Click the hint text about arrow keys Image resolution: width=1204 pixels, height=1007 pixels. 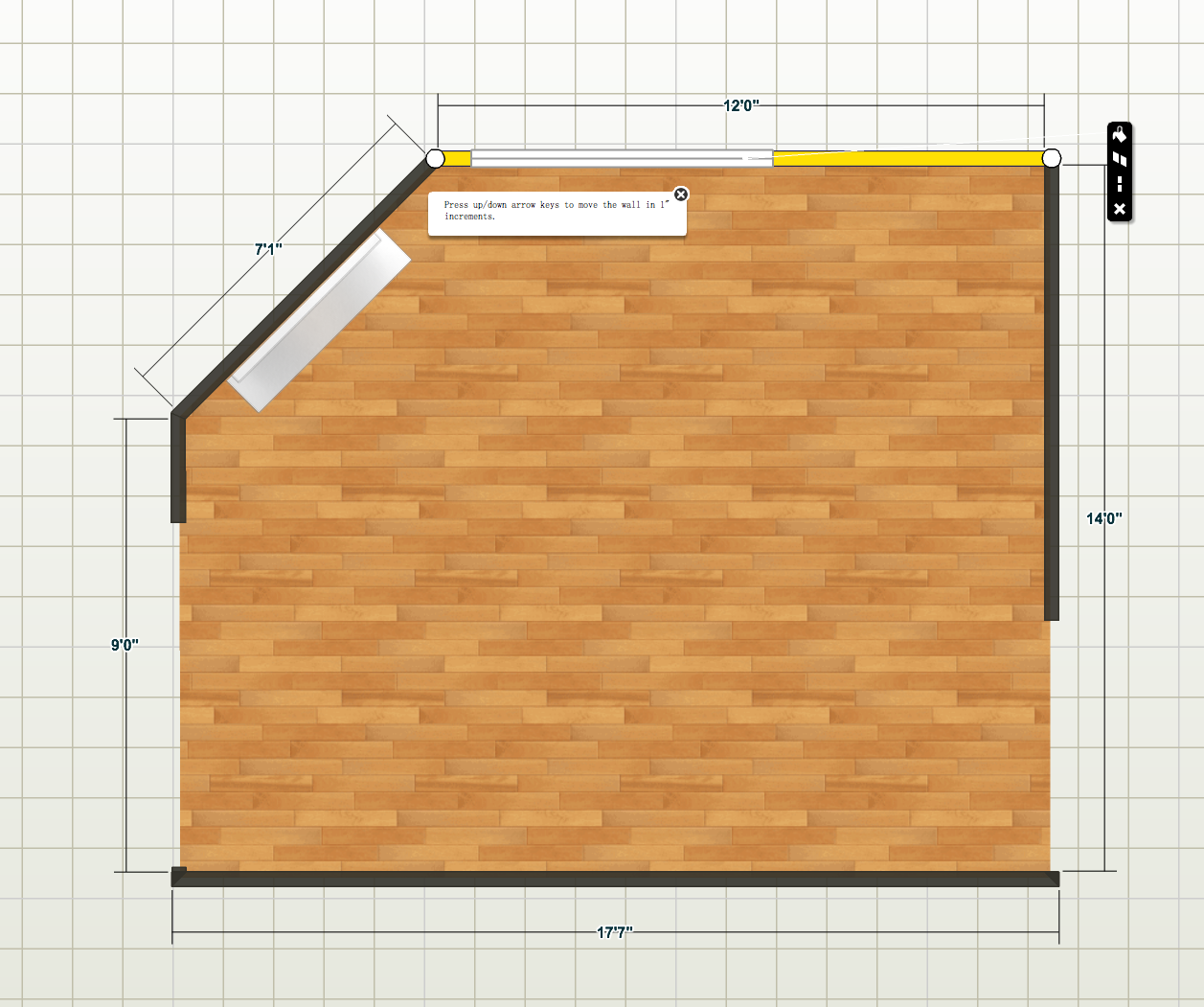556,210
